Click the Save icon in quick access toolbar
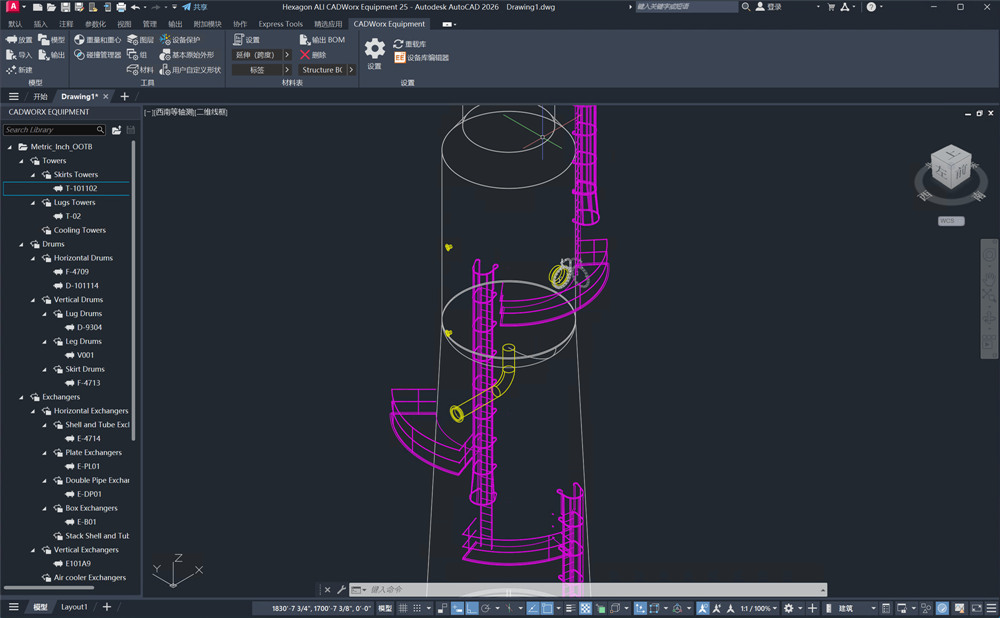 [x=65, y=7]
